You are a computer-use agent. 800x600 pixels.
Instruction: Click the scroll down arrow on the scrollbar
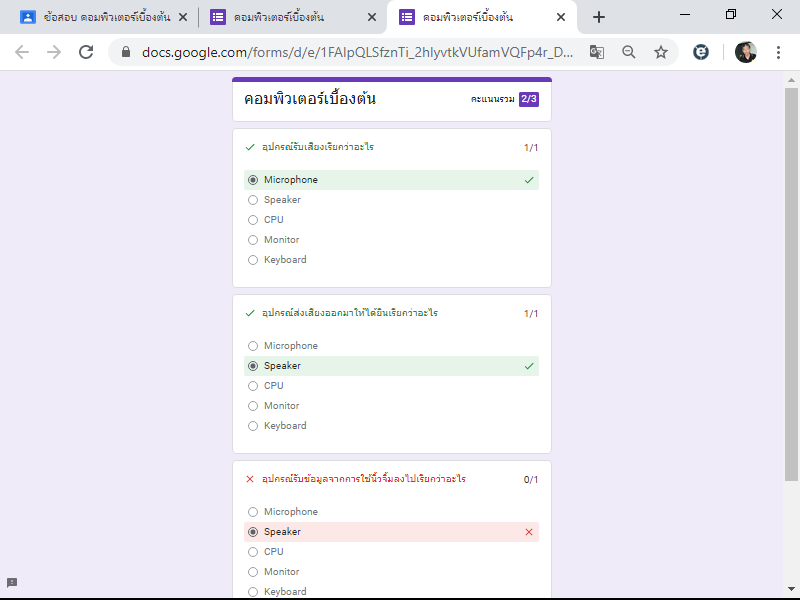pos(791,589)
